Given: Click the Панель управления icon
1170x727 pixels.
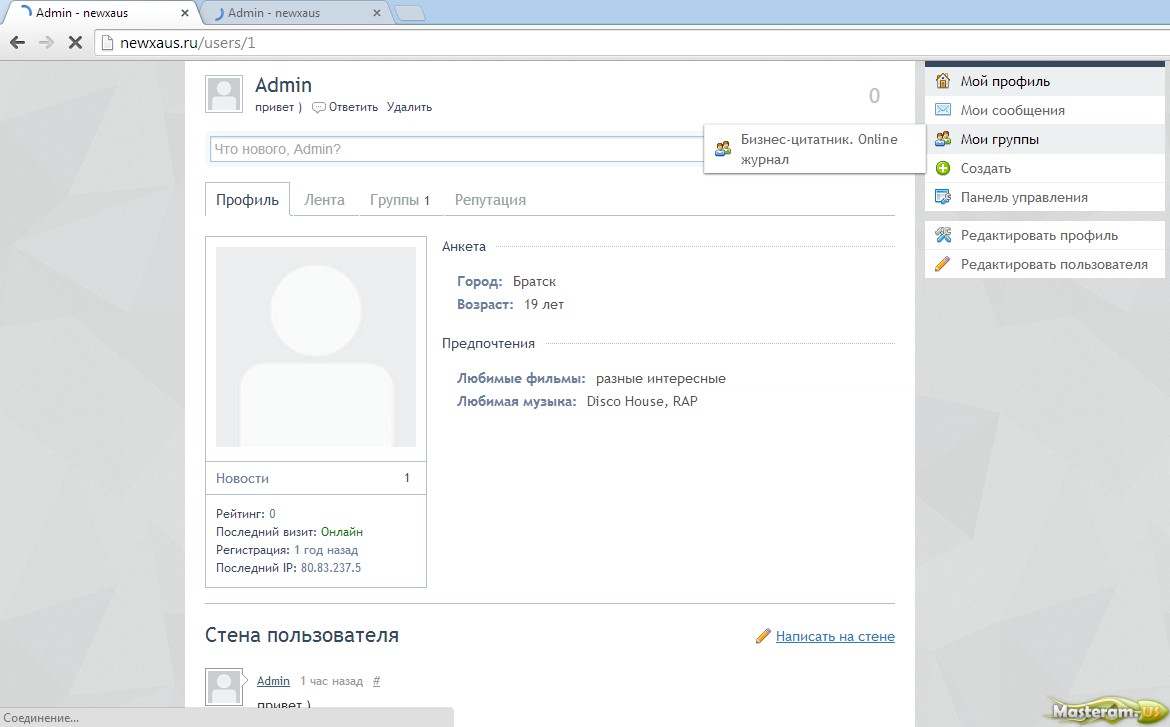Looking at the screenshot, I should (942, 197).
